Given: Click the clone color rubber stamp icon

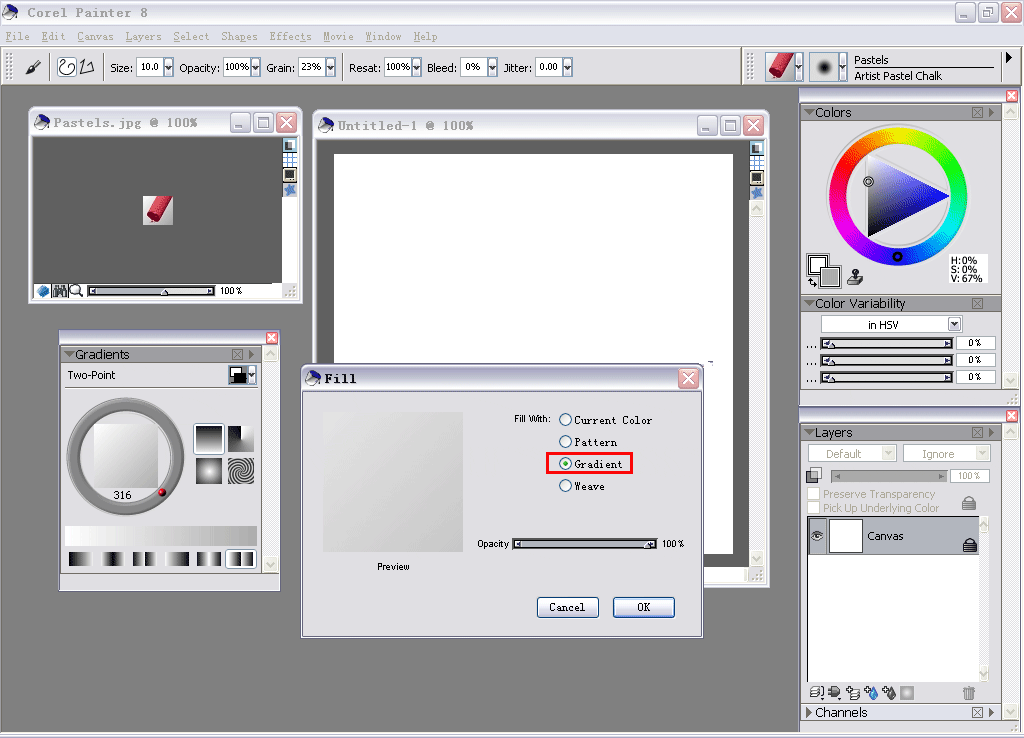Looking at the screenshot, I should (855, 278).
